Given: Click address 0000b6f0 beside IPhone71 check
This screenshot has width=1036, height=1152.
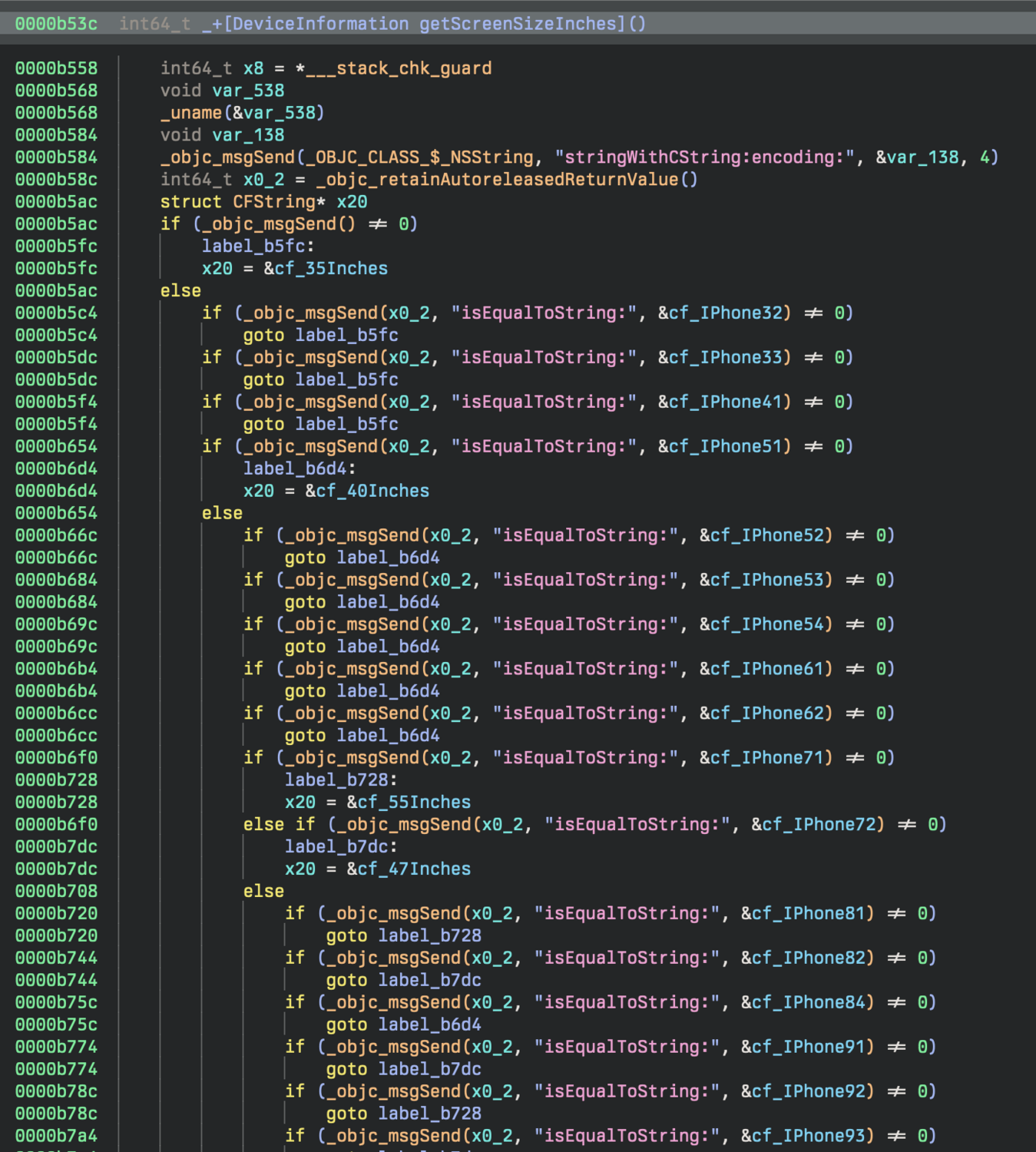Looking at the screenshot, I should tap(56, 758).
